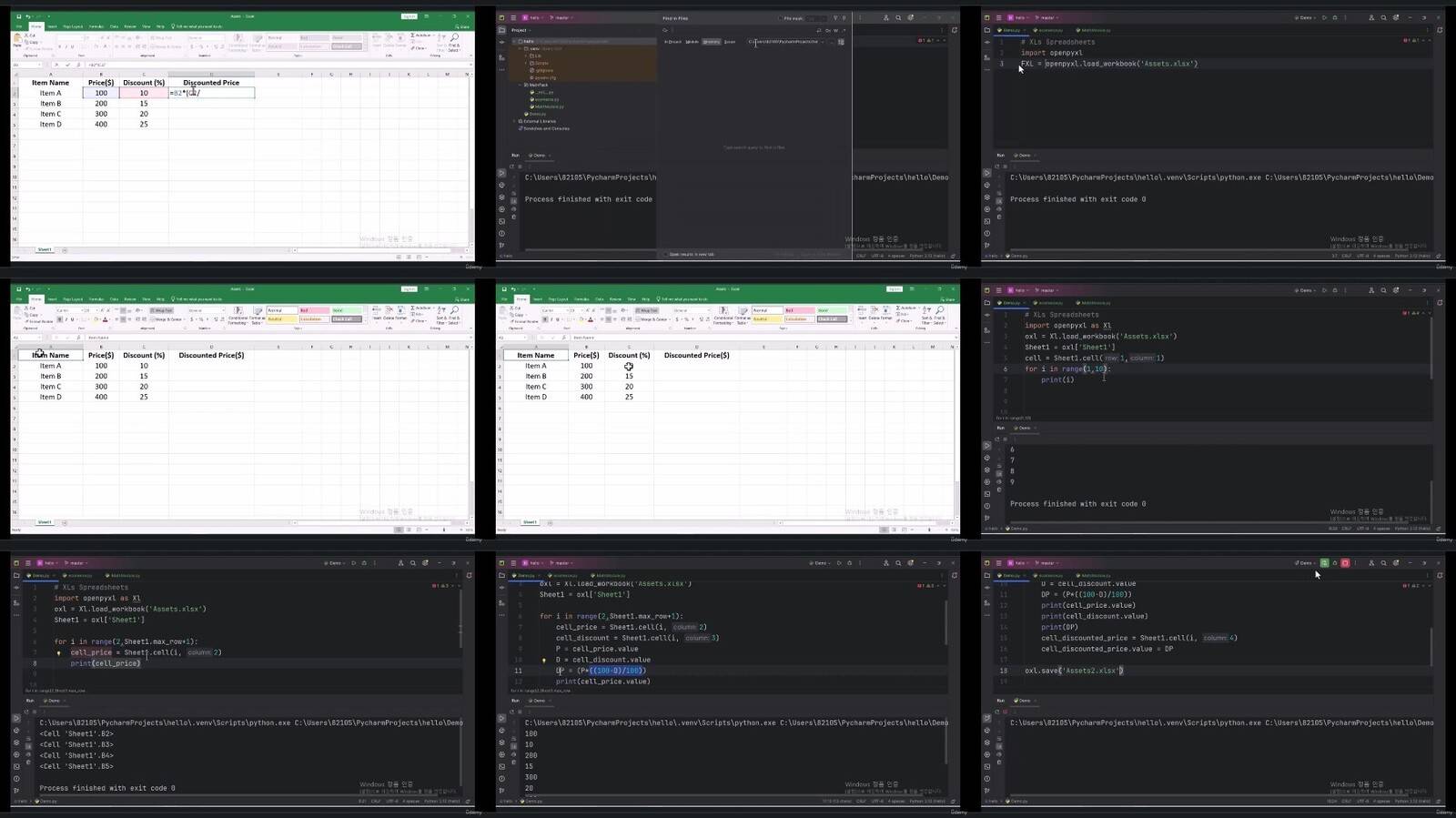Click the Debug bug icon between Rerun and Stop
This screenshot has width=1456, height=818.
coord(1335,563)
